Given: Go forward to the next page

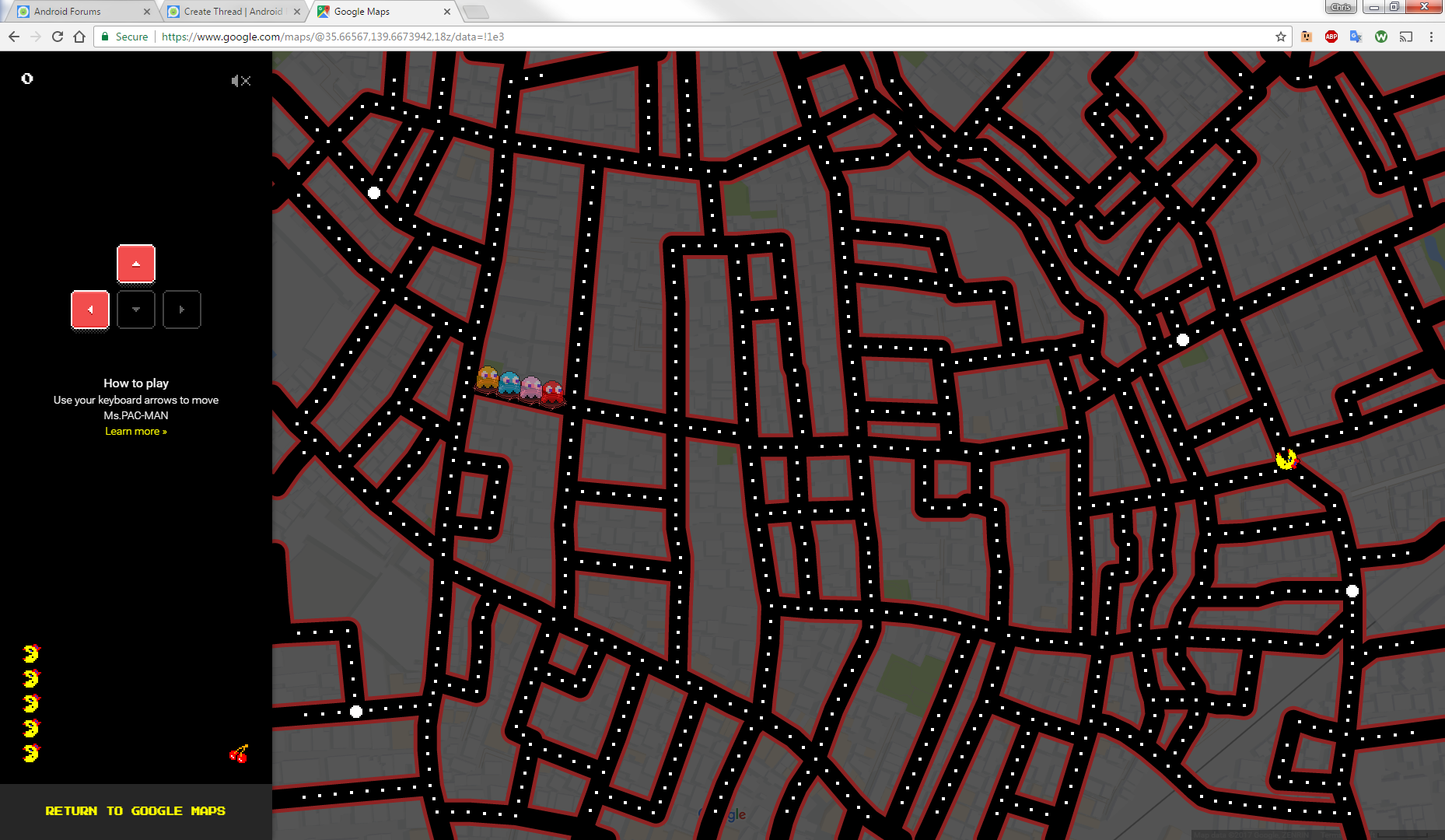Looking at the screenshot, I should (36, 37).
